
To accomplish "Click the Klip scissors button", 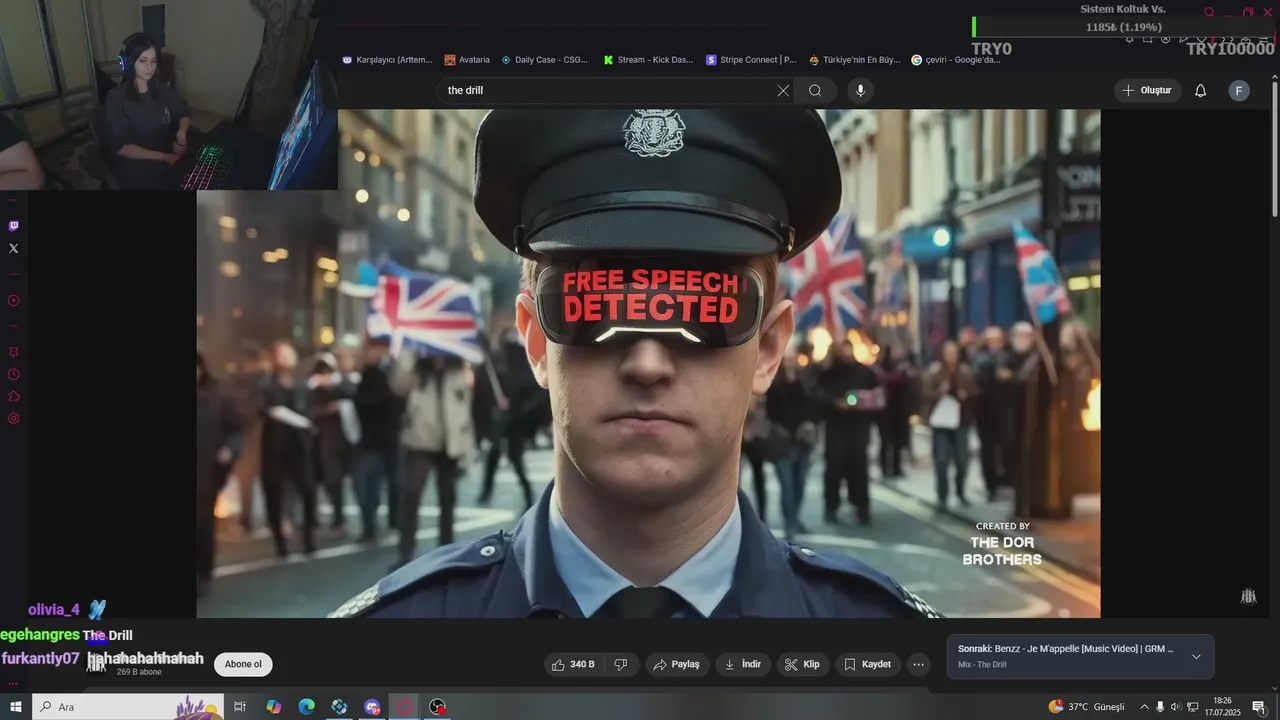I will 803,664.
